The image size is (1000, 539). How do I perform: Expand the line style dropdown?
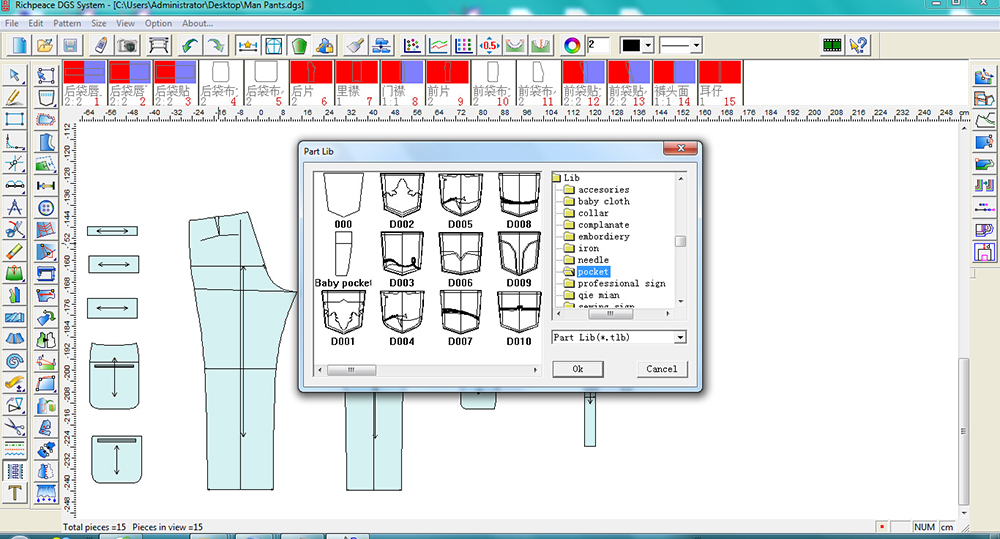click(x=695, y=46)
